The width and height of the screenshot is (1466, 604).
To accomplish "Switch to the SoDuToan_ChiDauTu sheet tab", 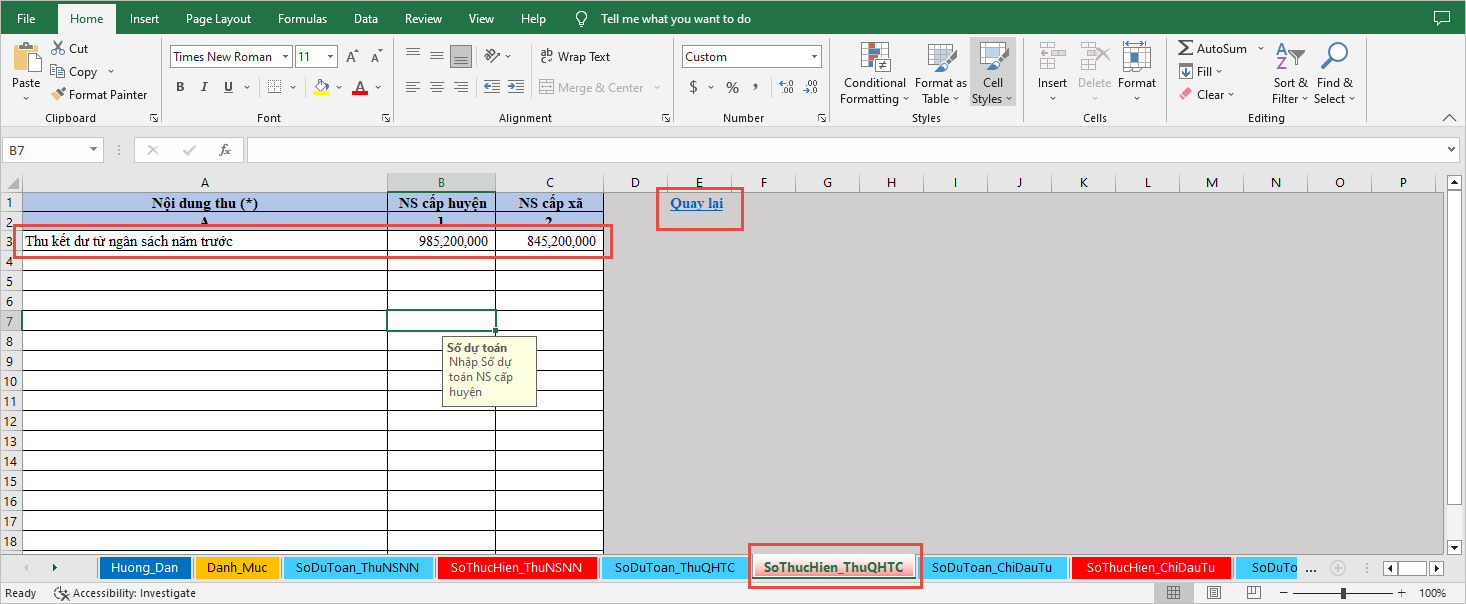I will [991, 567].
